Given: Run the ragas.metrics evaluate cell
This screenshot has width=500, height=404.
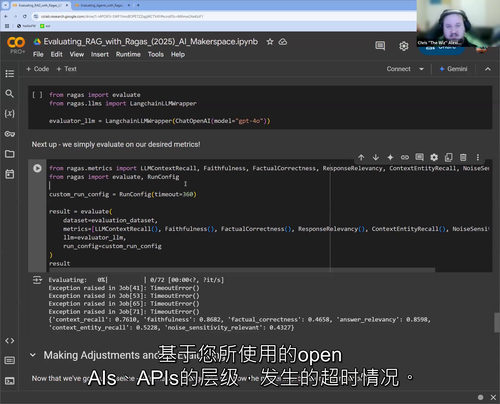Looking at the screenshot, I should pos(37,168).
